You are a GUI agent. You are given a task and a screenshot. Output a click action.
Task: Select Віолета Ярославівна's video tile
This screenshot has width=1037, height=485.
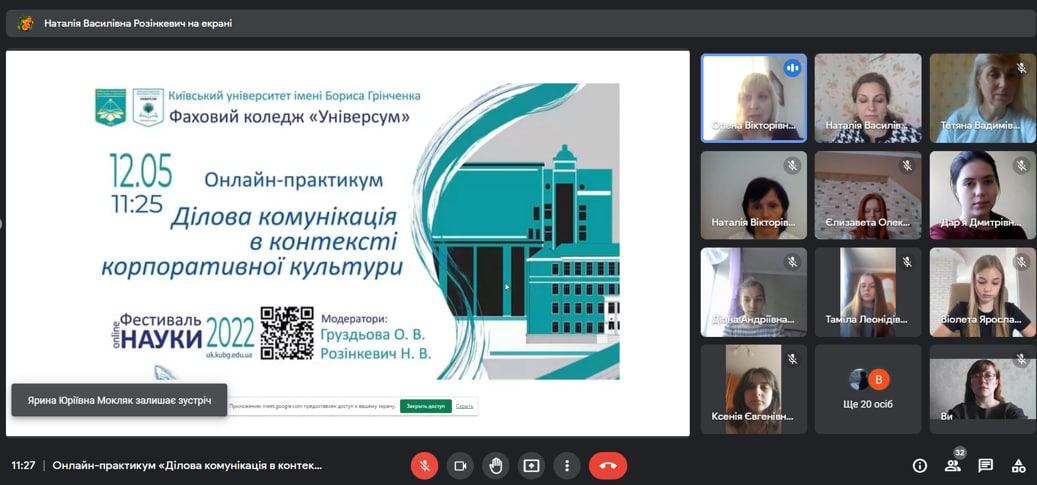(x=983, y=292)
